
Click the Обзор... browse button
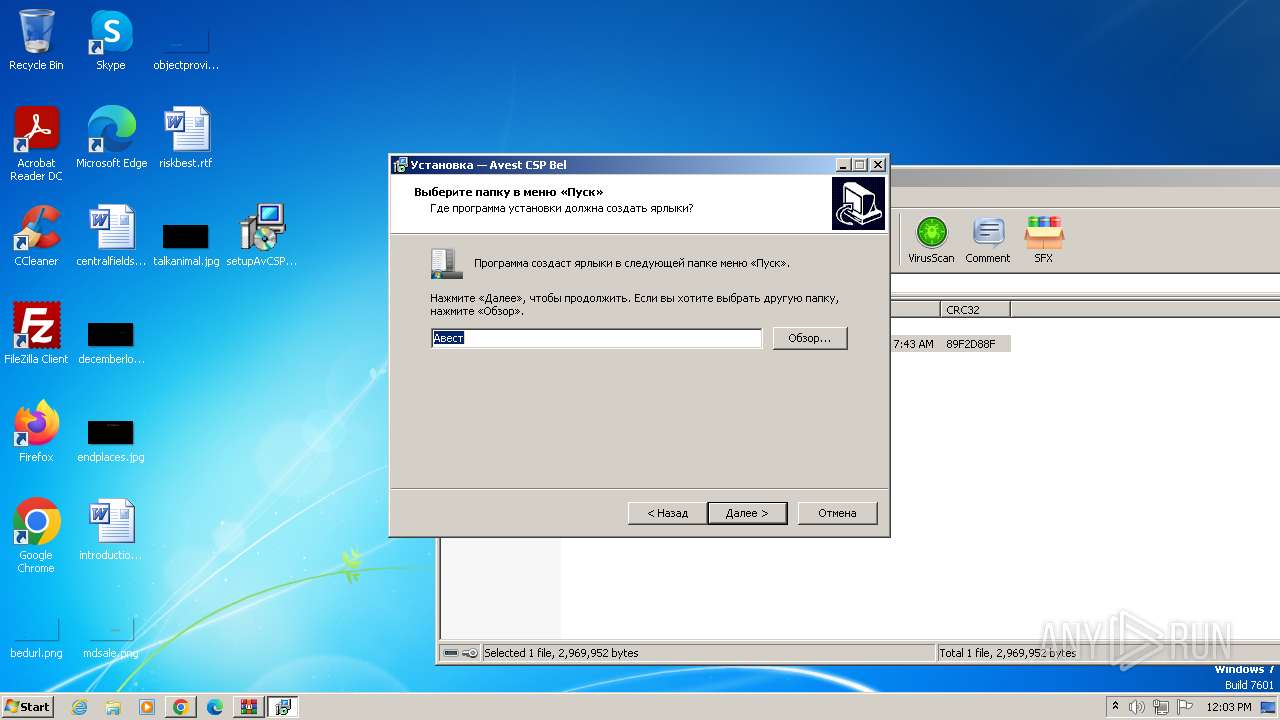pos(810,338)
